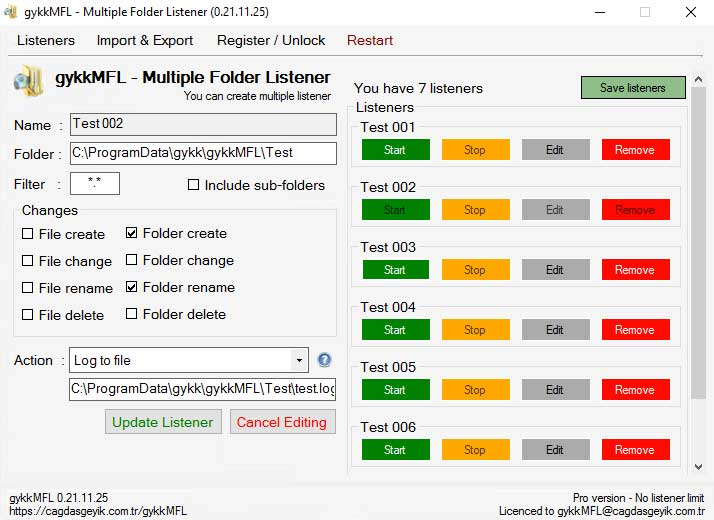Viewport: 714px width, 520px height.
Task: Click the listeners list vertical scrollbar
Action: (x=698, y=250)
